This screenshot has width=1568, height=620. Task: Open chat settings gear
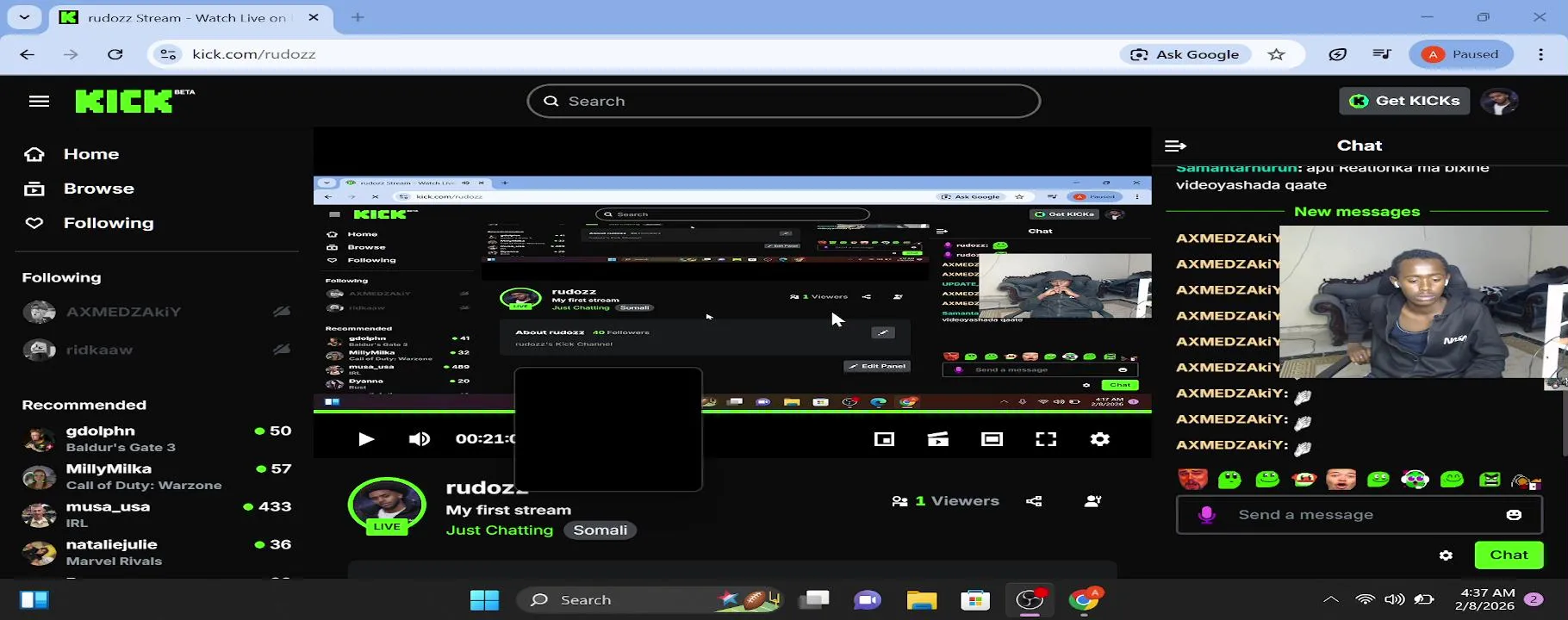coord(1446,555)
